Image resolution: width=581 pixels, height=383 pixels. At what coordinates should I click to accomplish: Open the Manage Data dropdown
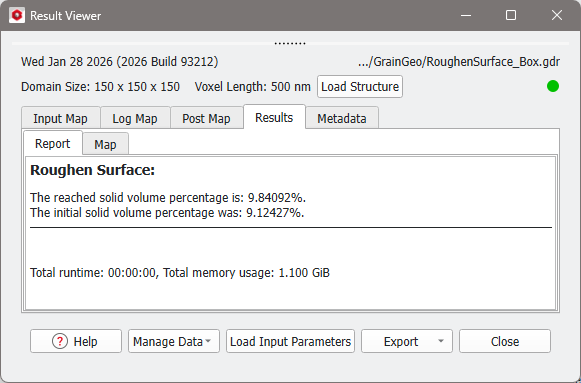174,341
